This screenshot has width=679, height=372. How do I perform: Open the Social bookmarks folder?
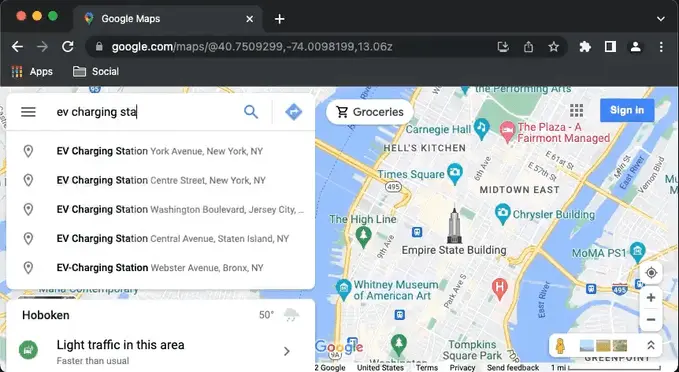(x=96, y=71)
